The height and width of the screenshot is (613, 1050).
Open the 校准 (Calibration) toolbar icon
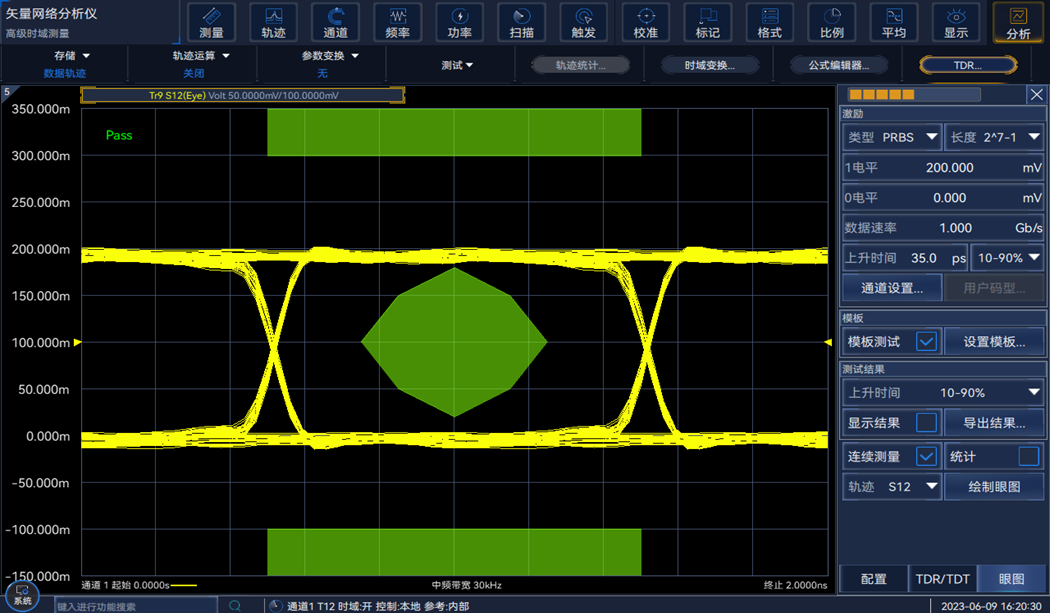pos(645,22)
